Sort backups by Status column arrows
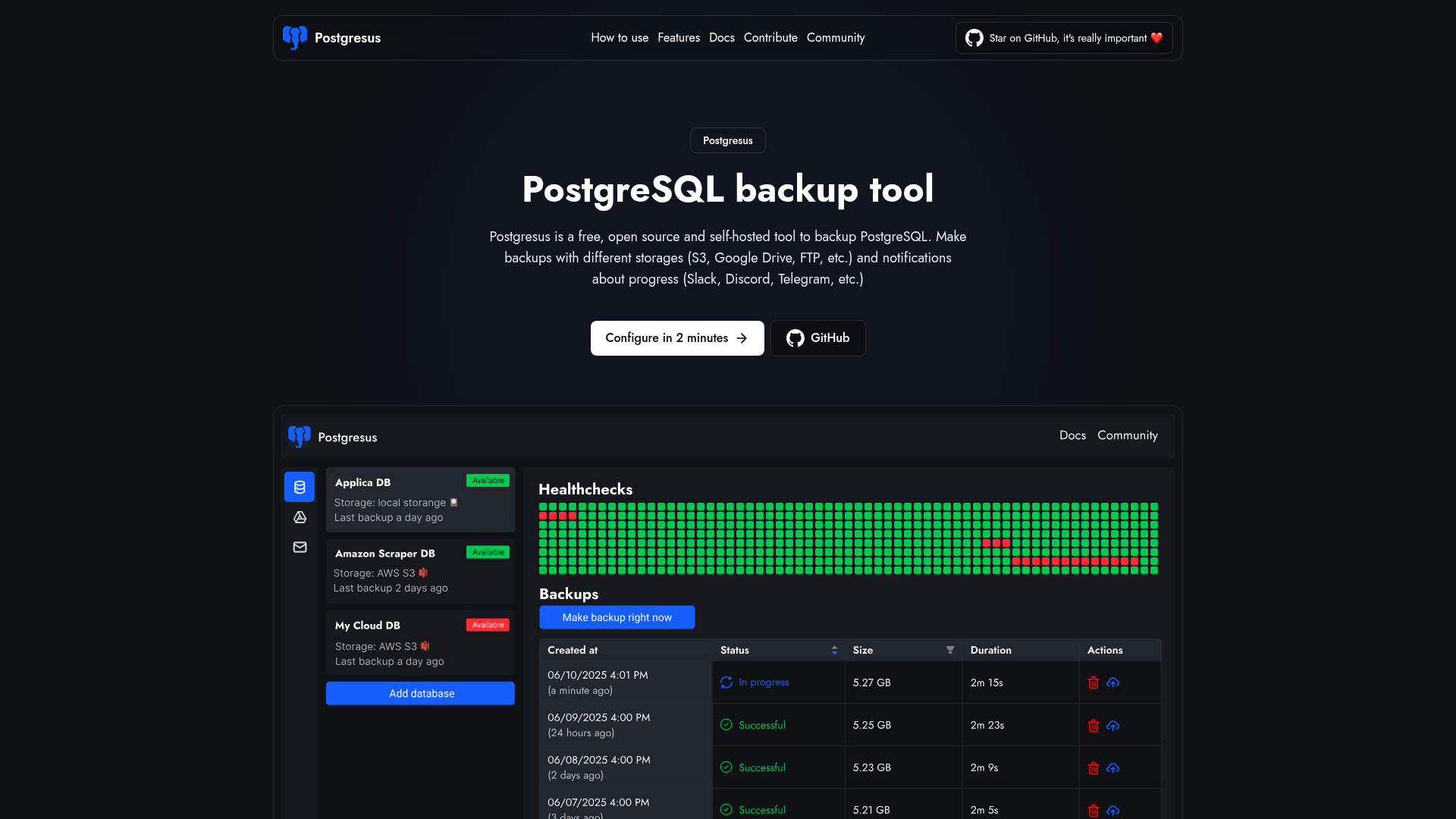Viewport: 1456px width, 819px height. click(834, 650)
